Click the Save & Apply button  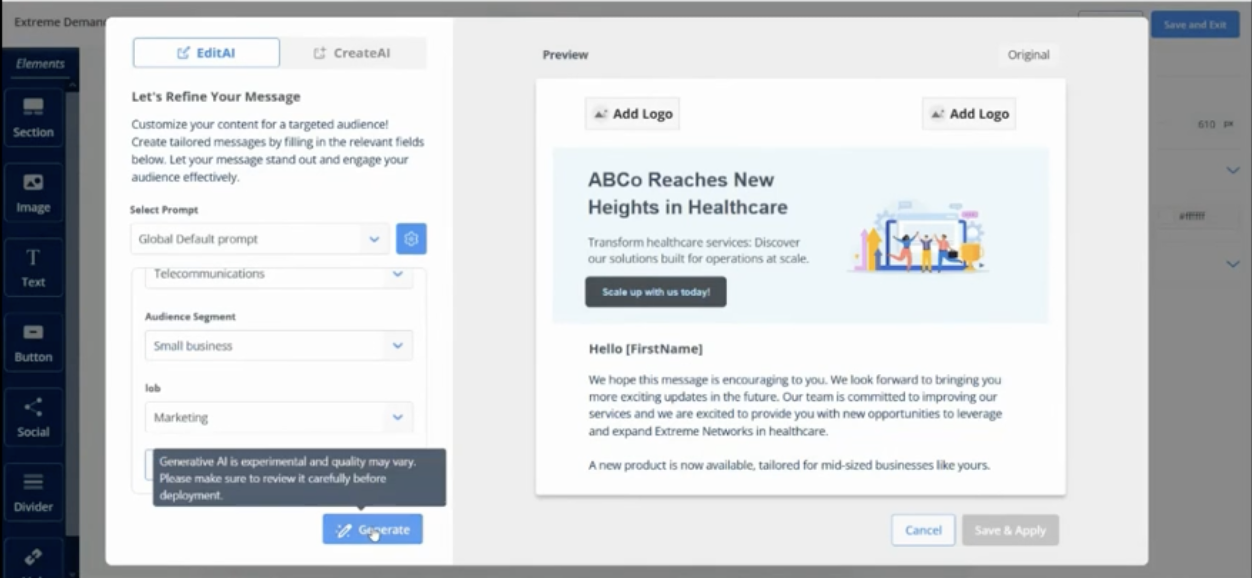pos(1010,530)
